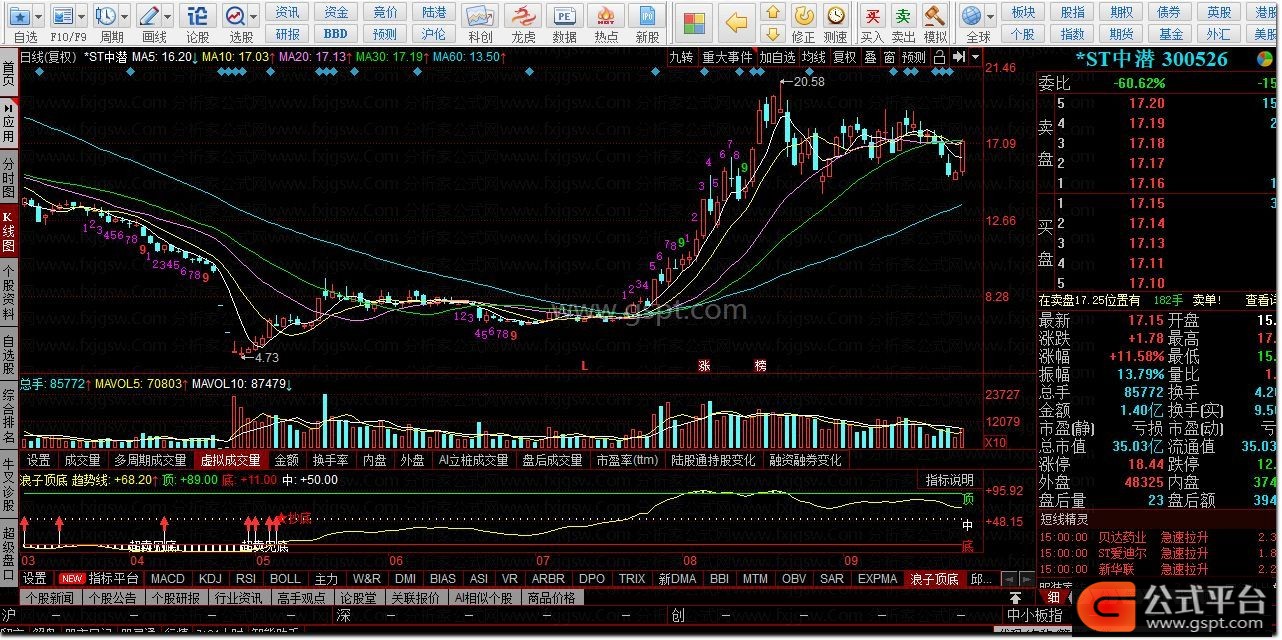The width and height of the screenshot is (1282, 640).
Task: Click the chart lock icon
Action: [939, 57]
